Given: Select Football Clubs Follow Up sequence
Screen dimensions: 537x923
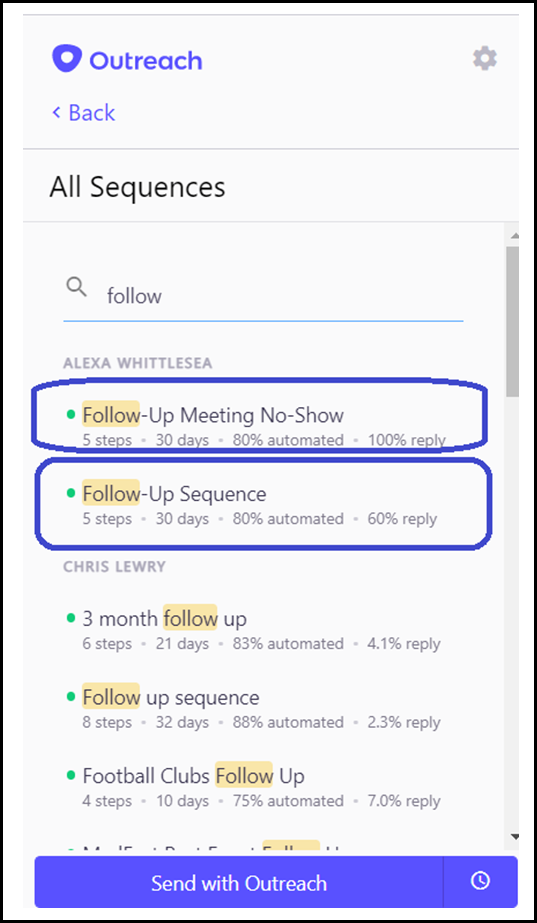Looking at the screenshot, I should coord(261,786).
